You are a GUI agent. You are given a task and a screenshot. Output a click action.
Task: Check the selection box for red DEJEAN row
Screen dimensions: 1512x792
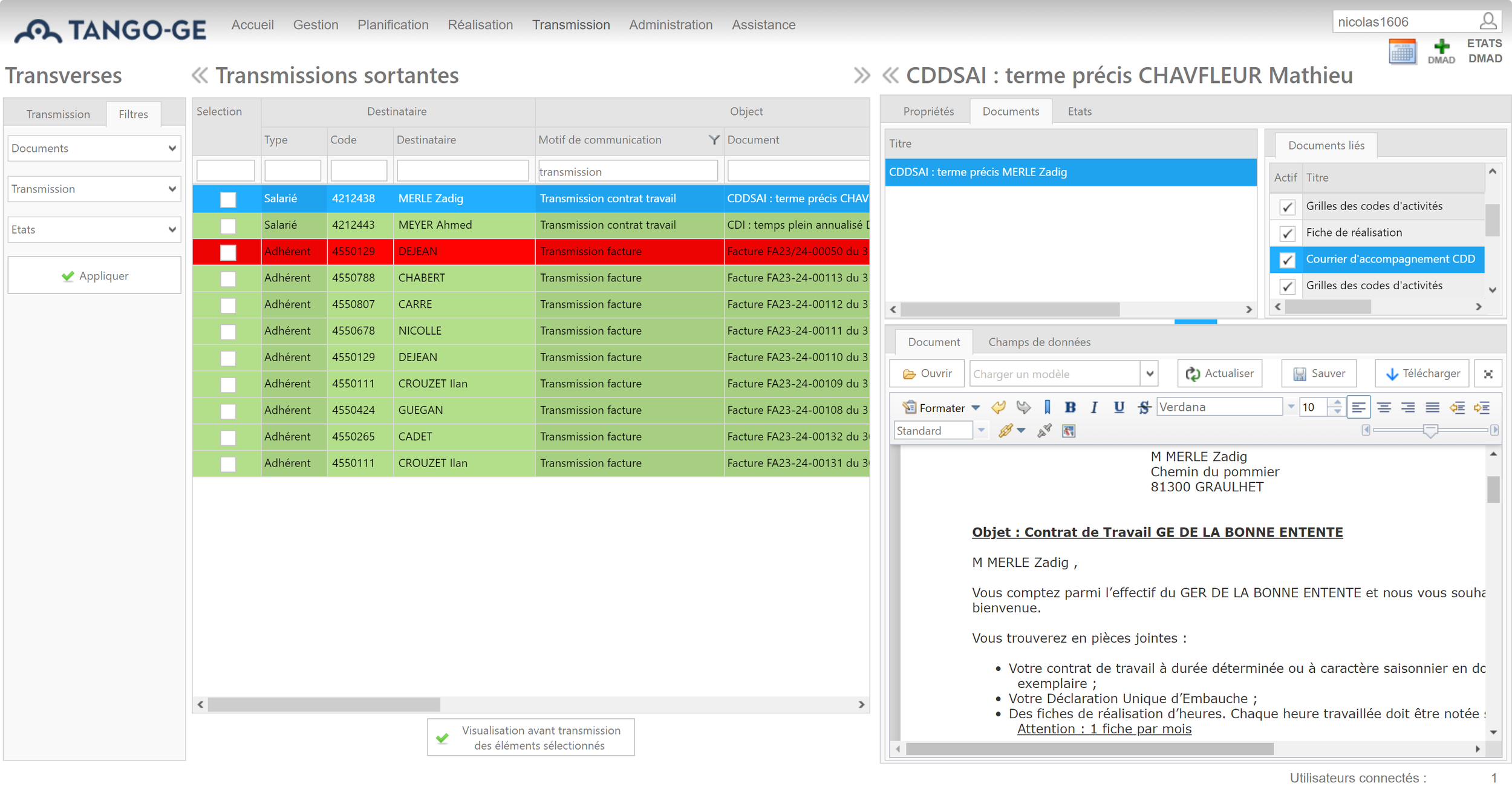(x=228, y=252)
